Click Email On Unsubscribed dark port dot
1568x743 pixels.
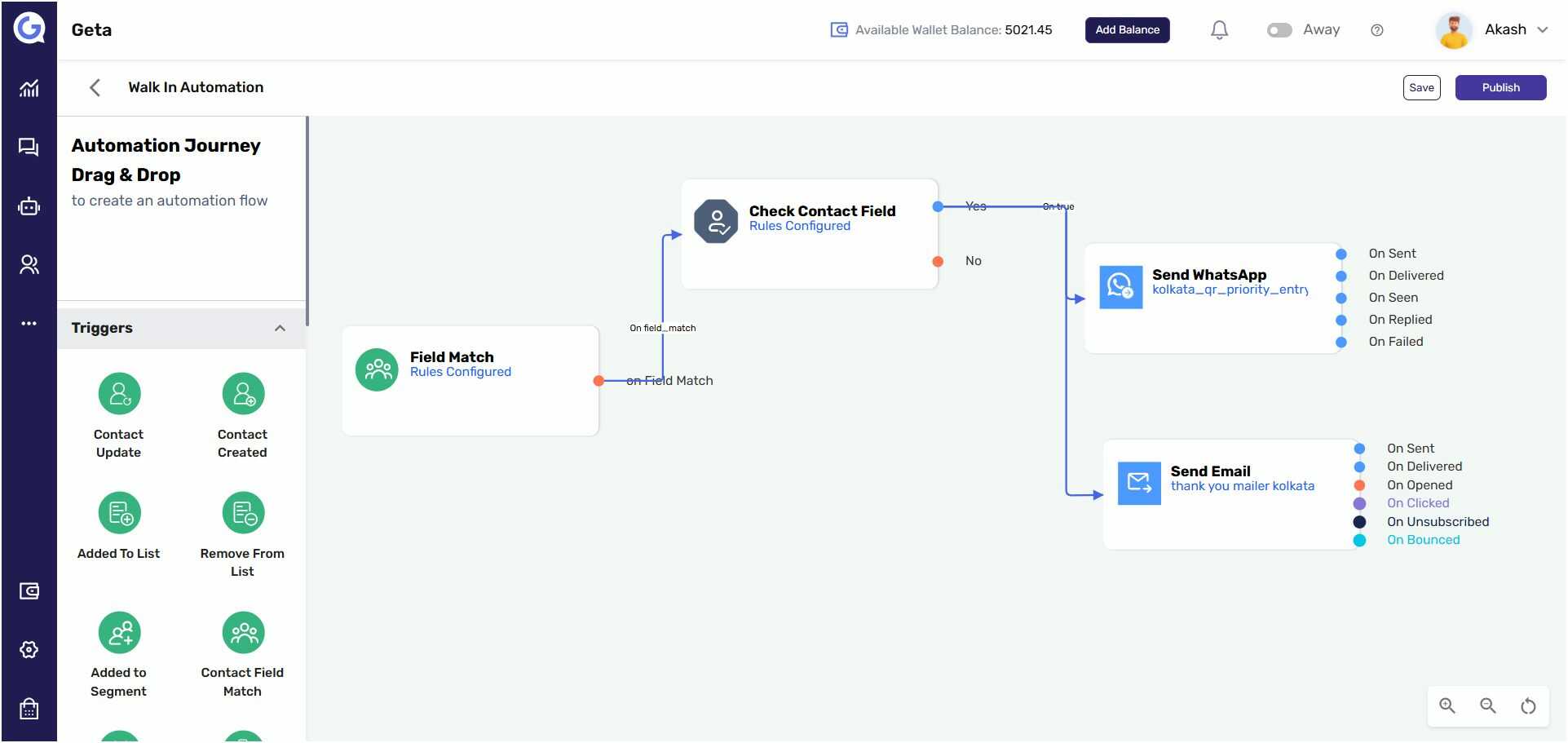(x=1359, y=522)
